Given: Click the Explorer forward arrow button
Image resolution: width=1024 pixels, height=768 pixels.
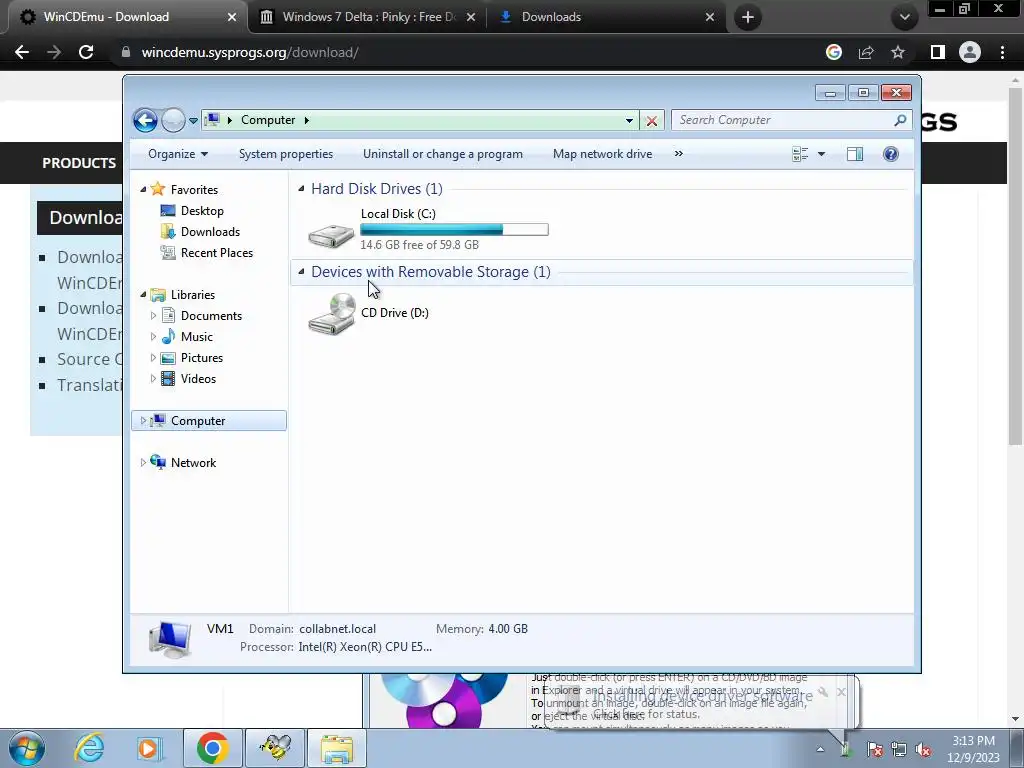Looking at the screenshot, I should tap(173, 120).
